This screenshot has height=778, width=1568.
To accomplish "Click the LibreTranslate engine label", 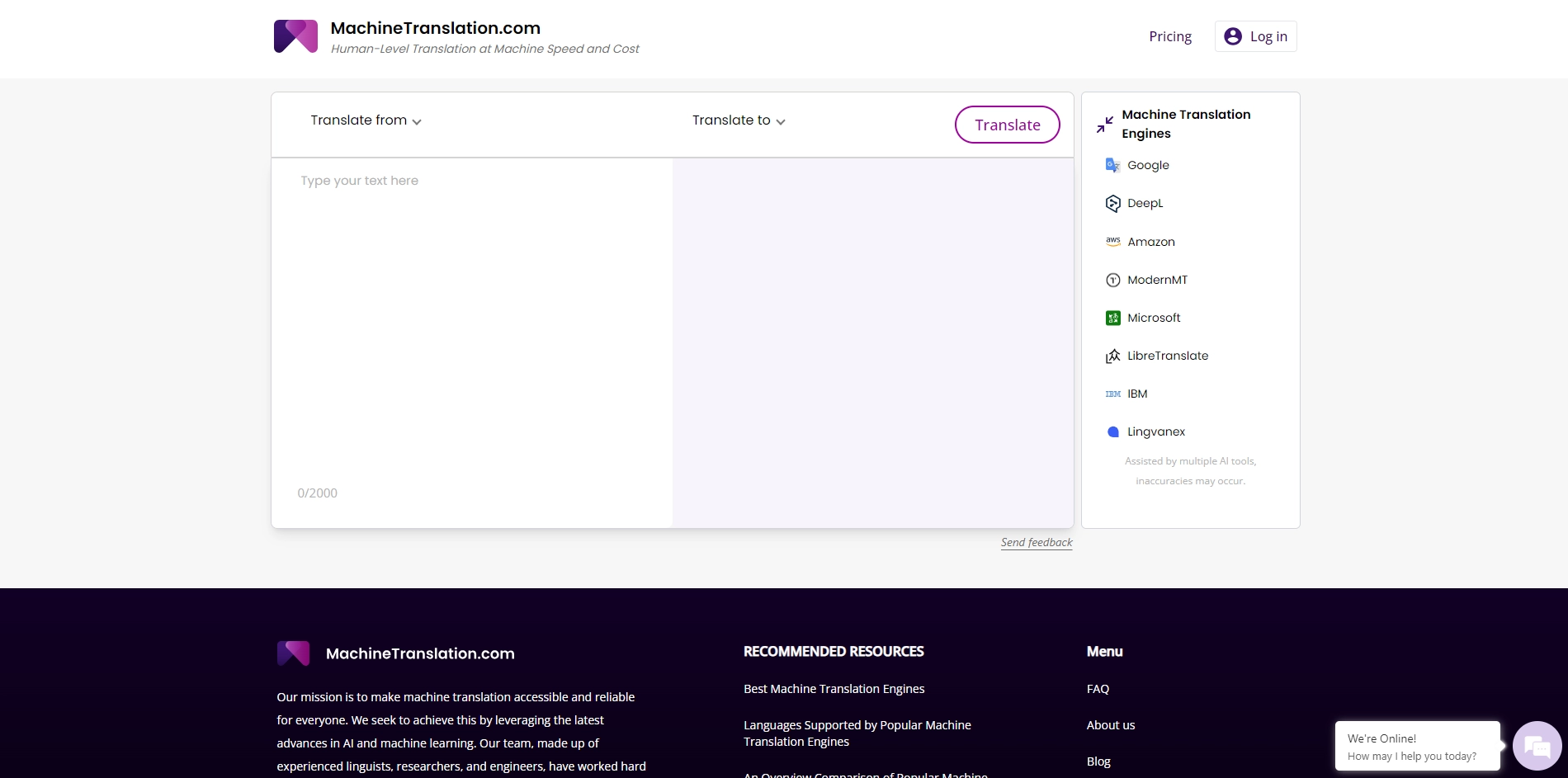I will [1168, 356].
